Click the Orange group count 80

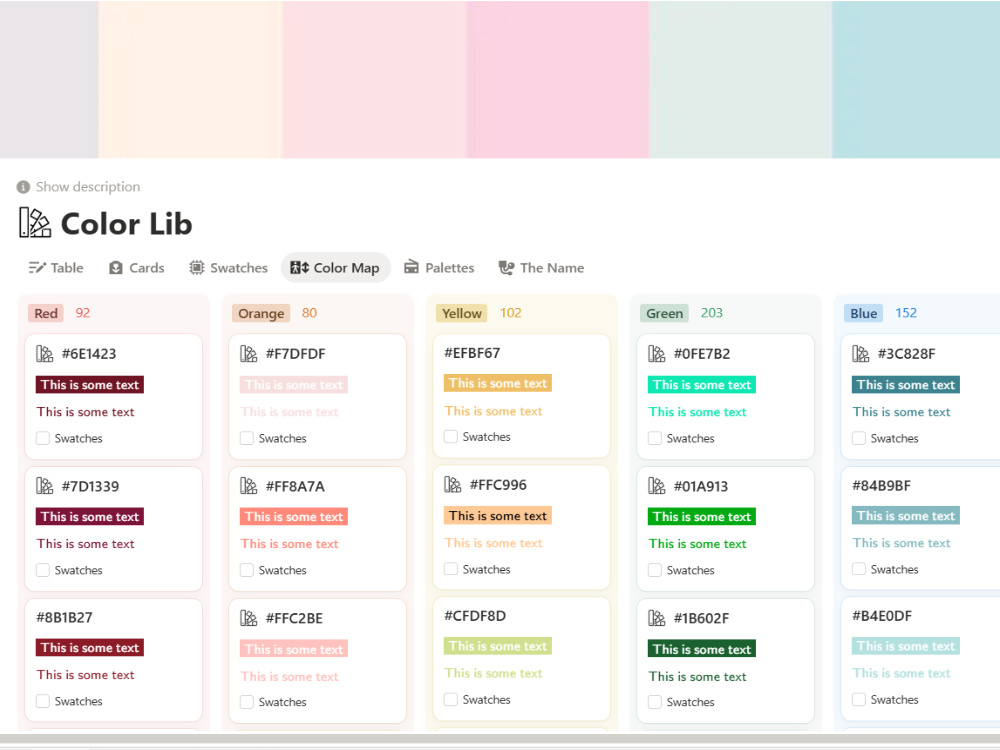click(x=309, y=312)
